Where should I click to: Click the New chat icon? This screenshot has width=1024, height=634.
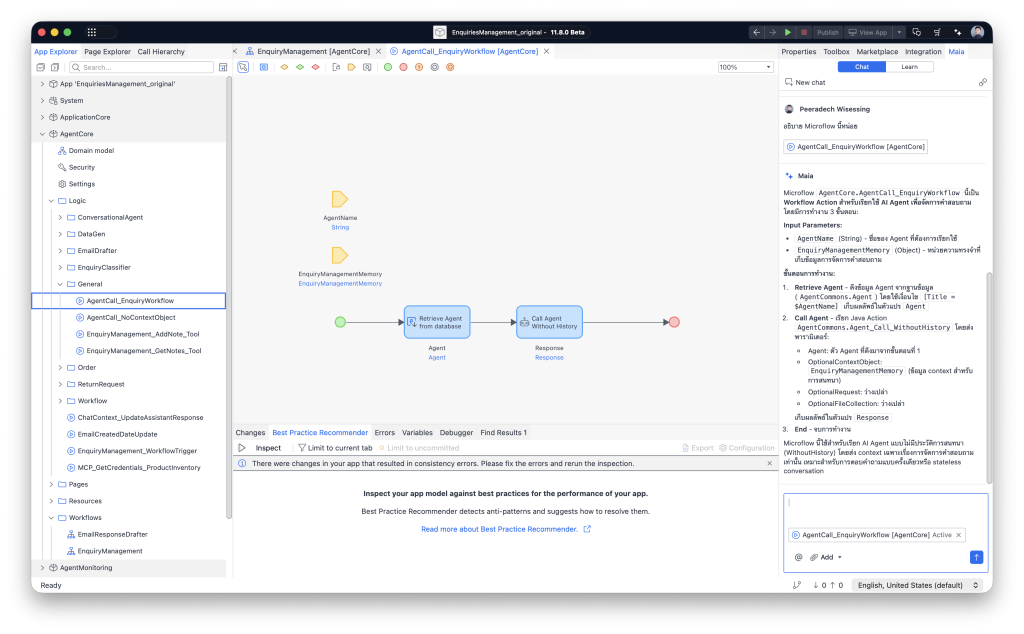point(789,82)
